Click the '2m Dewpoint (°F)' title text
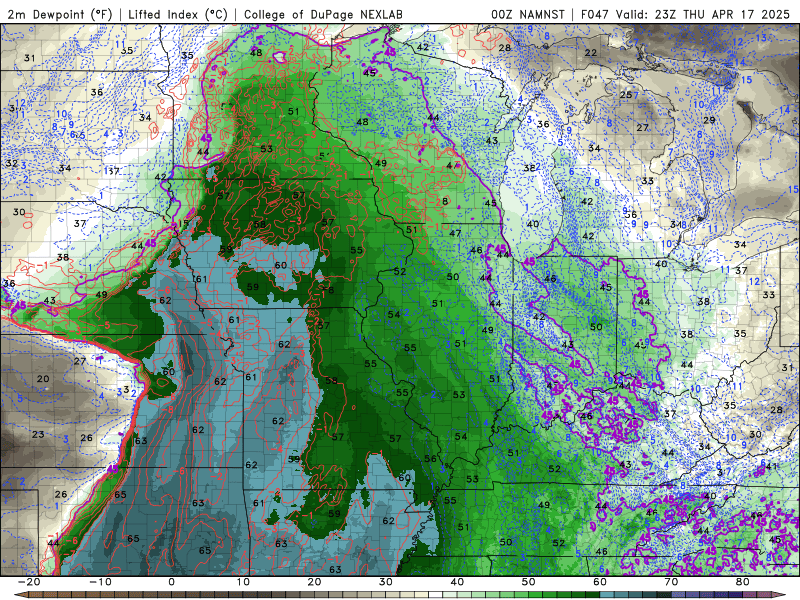 (60, 14)
